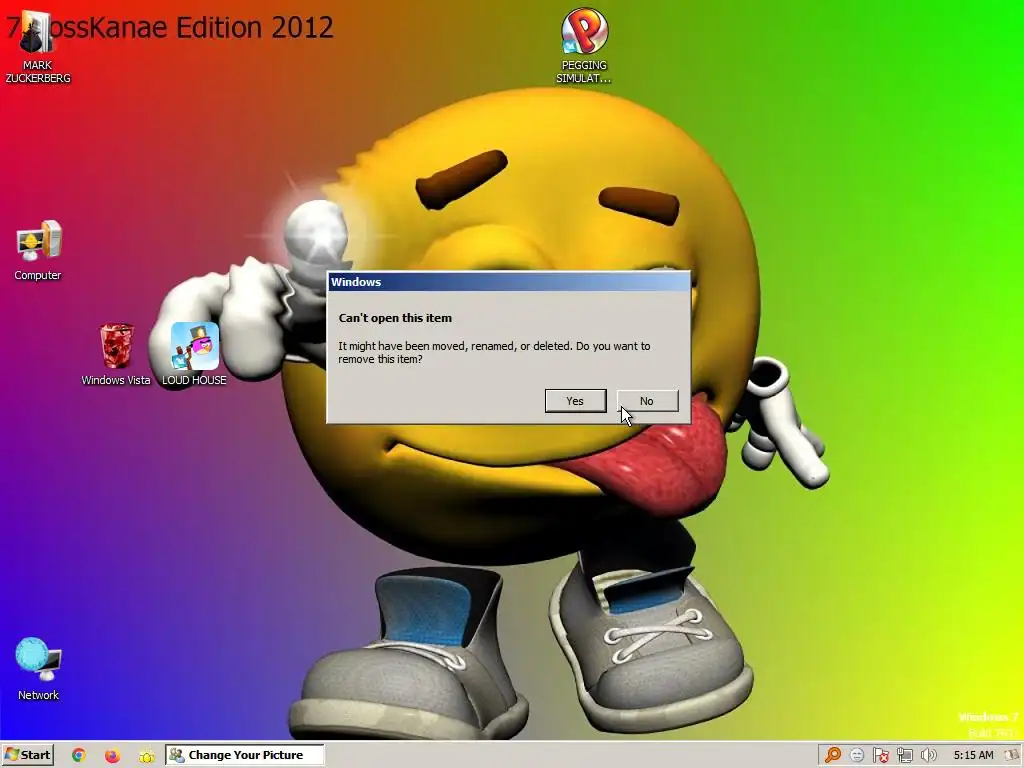
Task: Select the Network desktop icon
Action: [x=38, y=669]
